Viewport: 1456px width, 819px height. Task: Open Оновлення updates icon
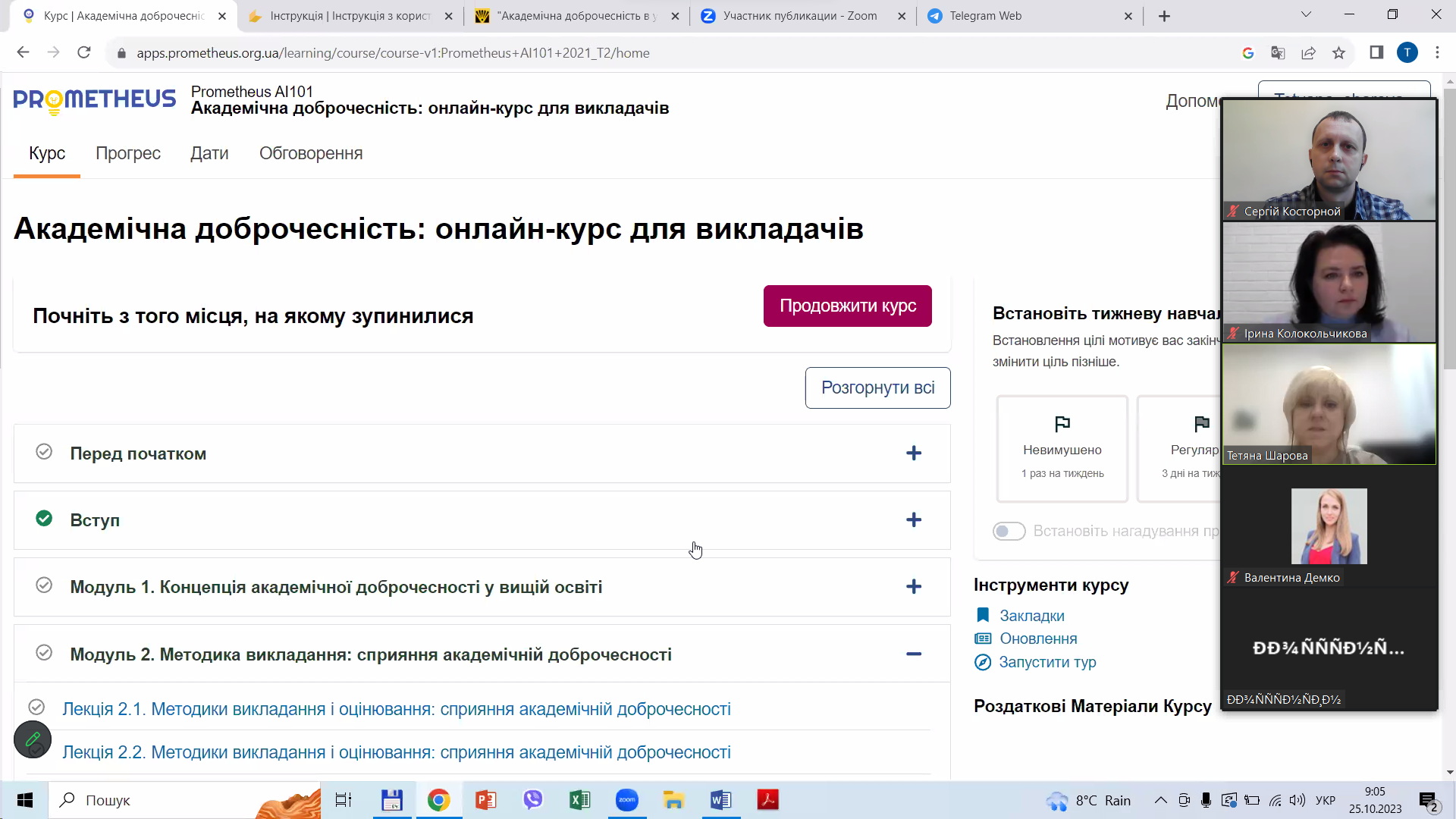984,639
